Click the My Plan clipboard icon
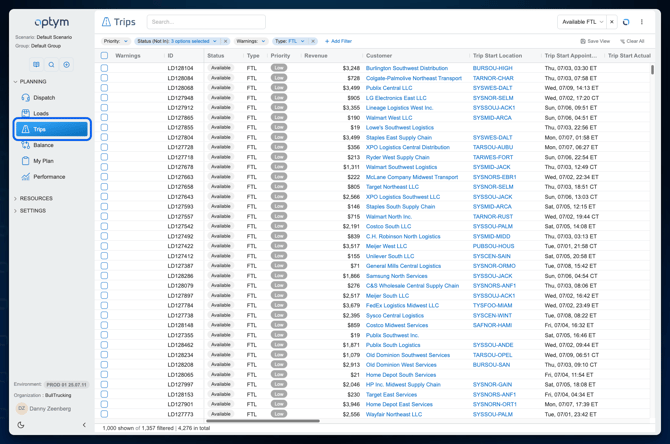 [x=26, y=161]
